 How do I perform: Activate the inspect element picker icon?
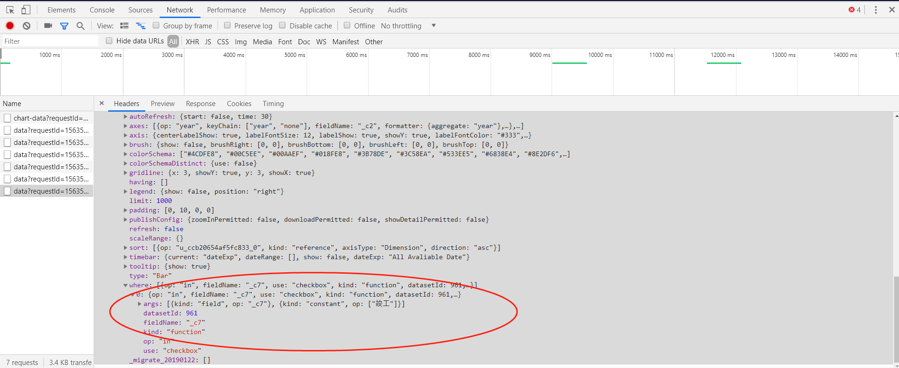pos(10,10)
